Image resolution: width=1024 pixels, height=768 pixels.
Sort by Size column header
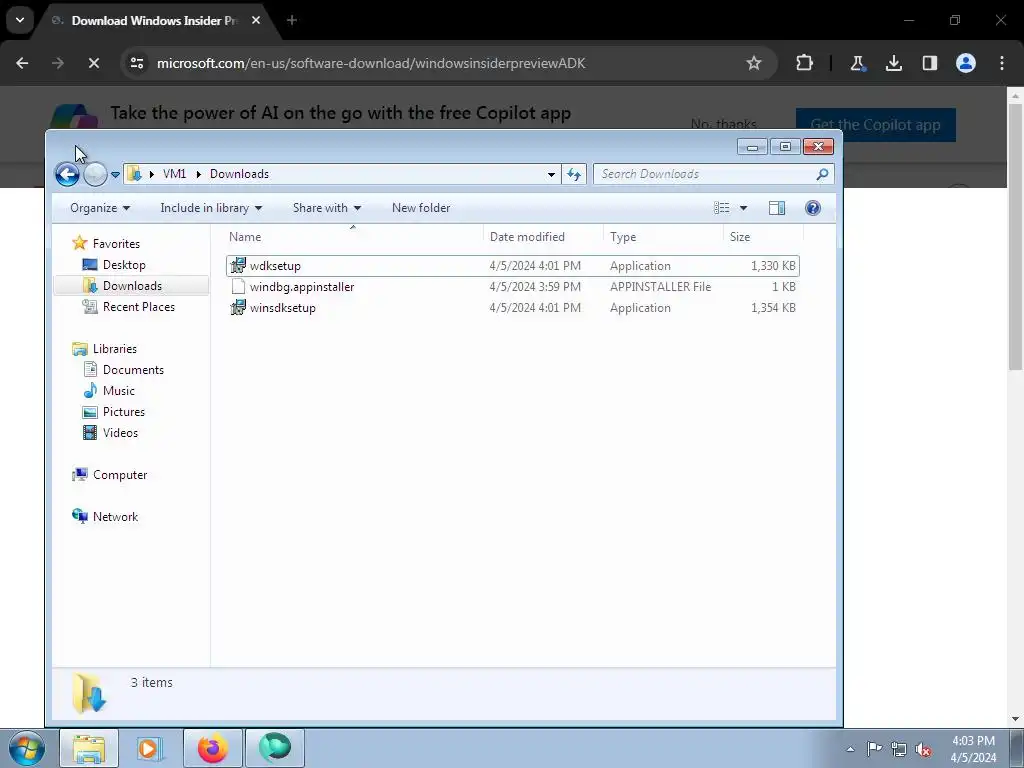pos(763,237)
